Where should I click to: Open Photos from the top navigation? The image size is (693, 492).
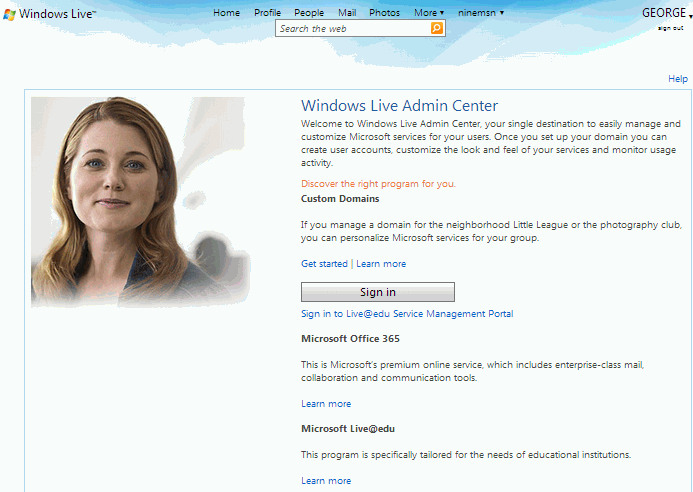384,13
